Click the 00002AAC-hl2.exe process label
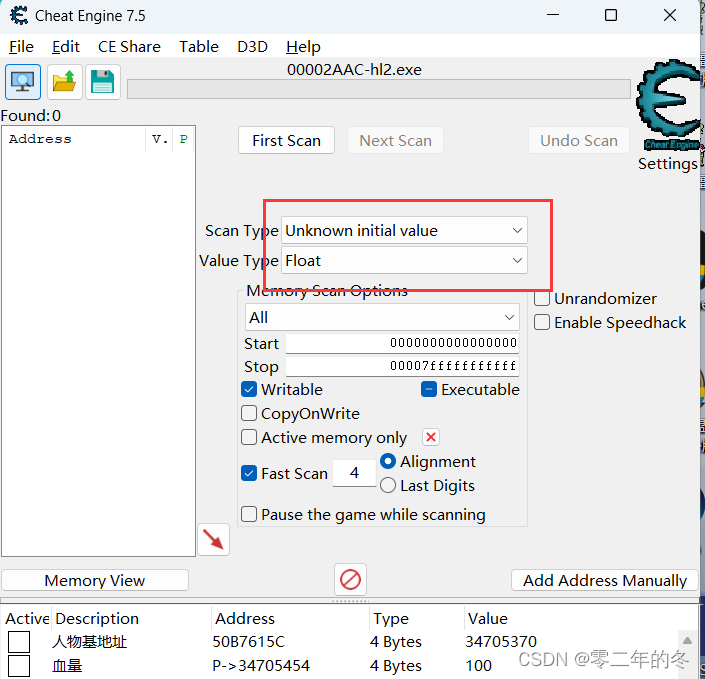 pos(354,70)
